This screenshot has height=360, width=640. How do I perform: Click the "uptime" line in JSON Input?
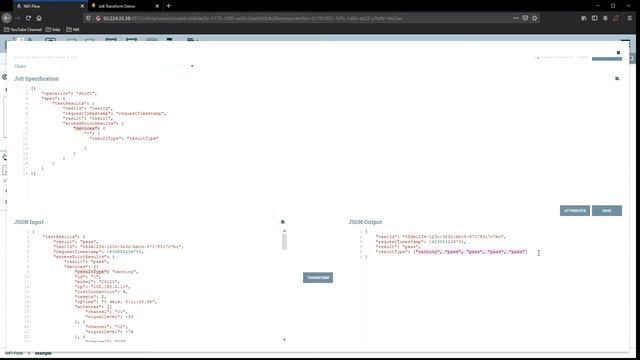pos(116,302)
